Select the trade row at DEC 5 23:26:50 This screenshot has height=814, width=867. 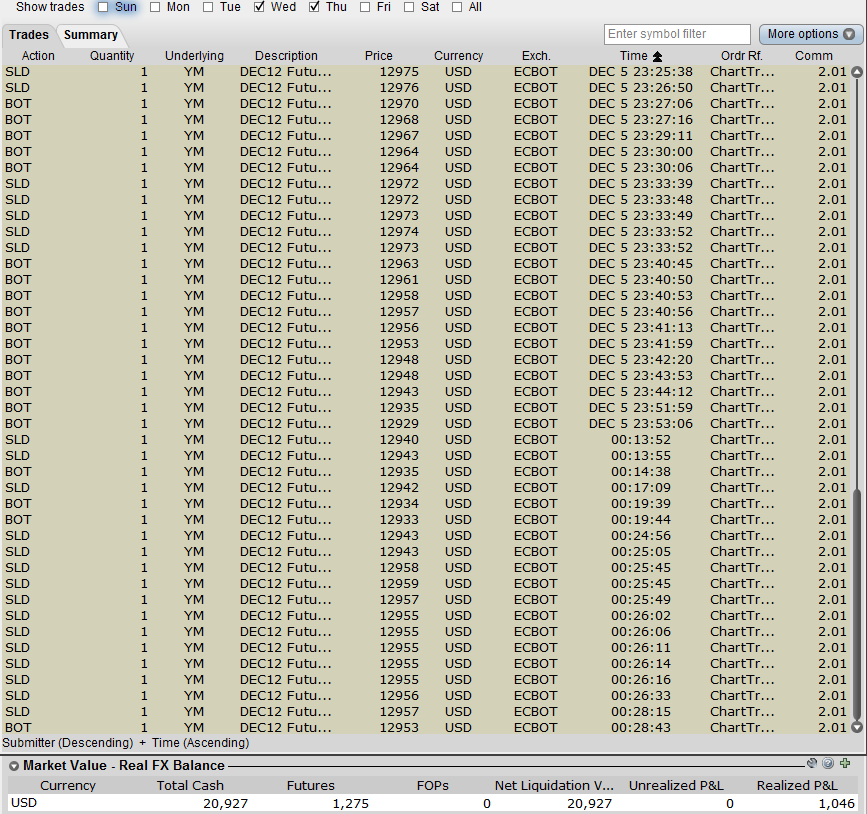click(x=426, y=88)
